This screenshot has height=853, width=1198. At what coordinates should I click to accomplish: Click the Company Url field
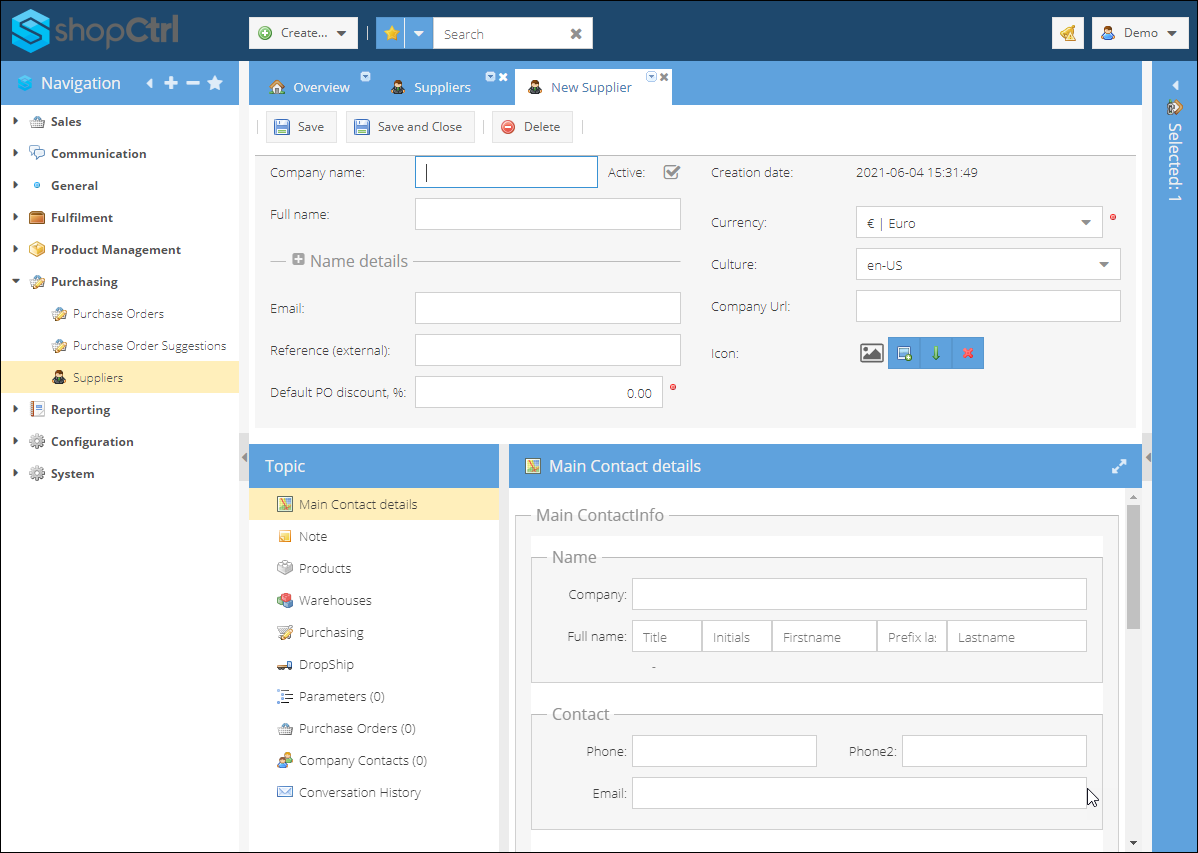[988, 306]
